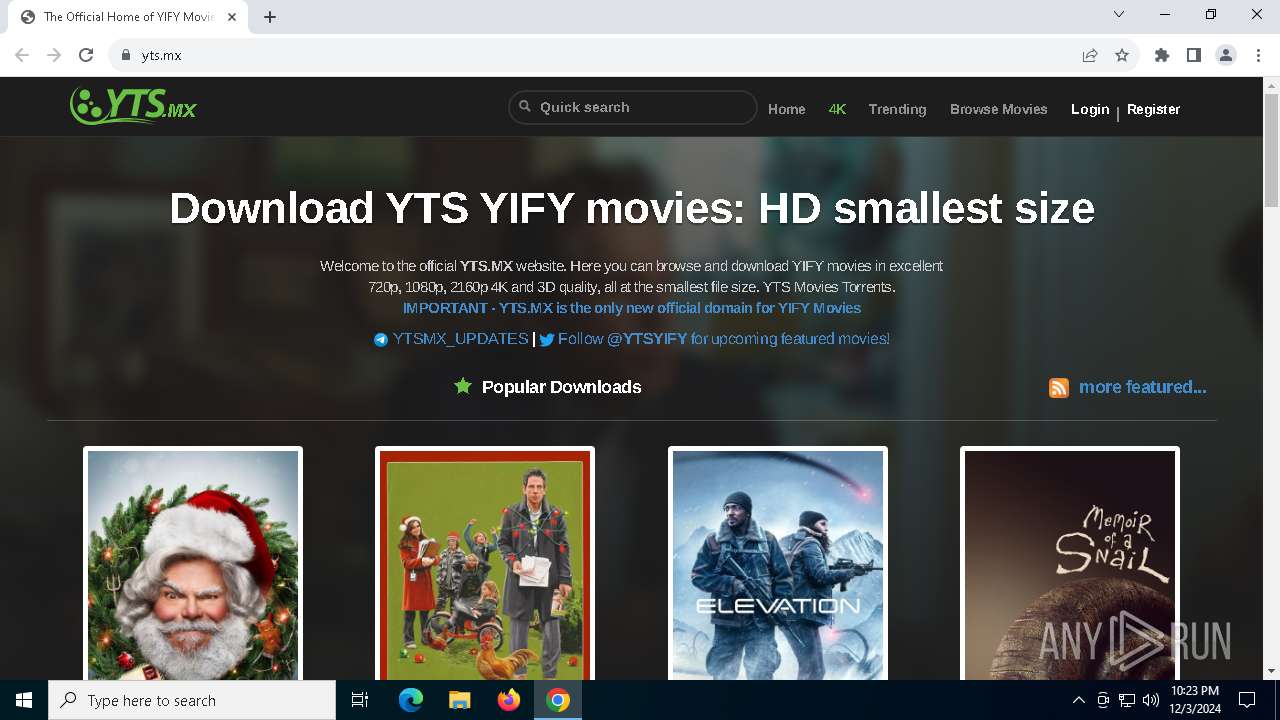This screenshot has height=720, width=1280.
Task: Open the Extensions puzzle icon
Action: (x=1162, y=55)
